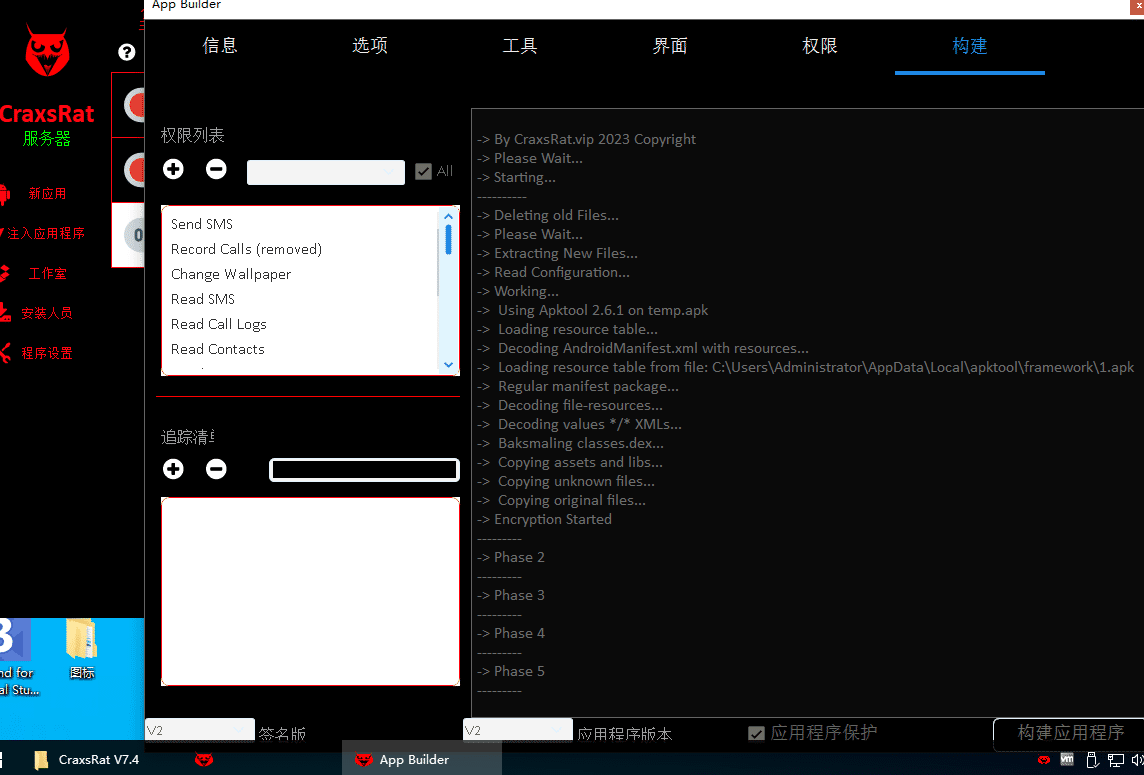Image resolution: width=1144 pixels, height=775 pixels.
Task: Select "Read Contacts" in the list
Action: tap(217, 349)
